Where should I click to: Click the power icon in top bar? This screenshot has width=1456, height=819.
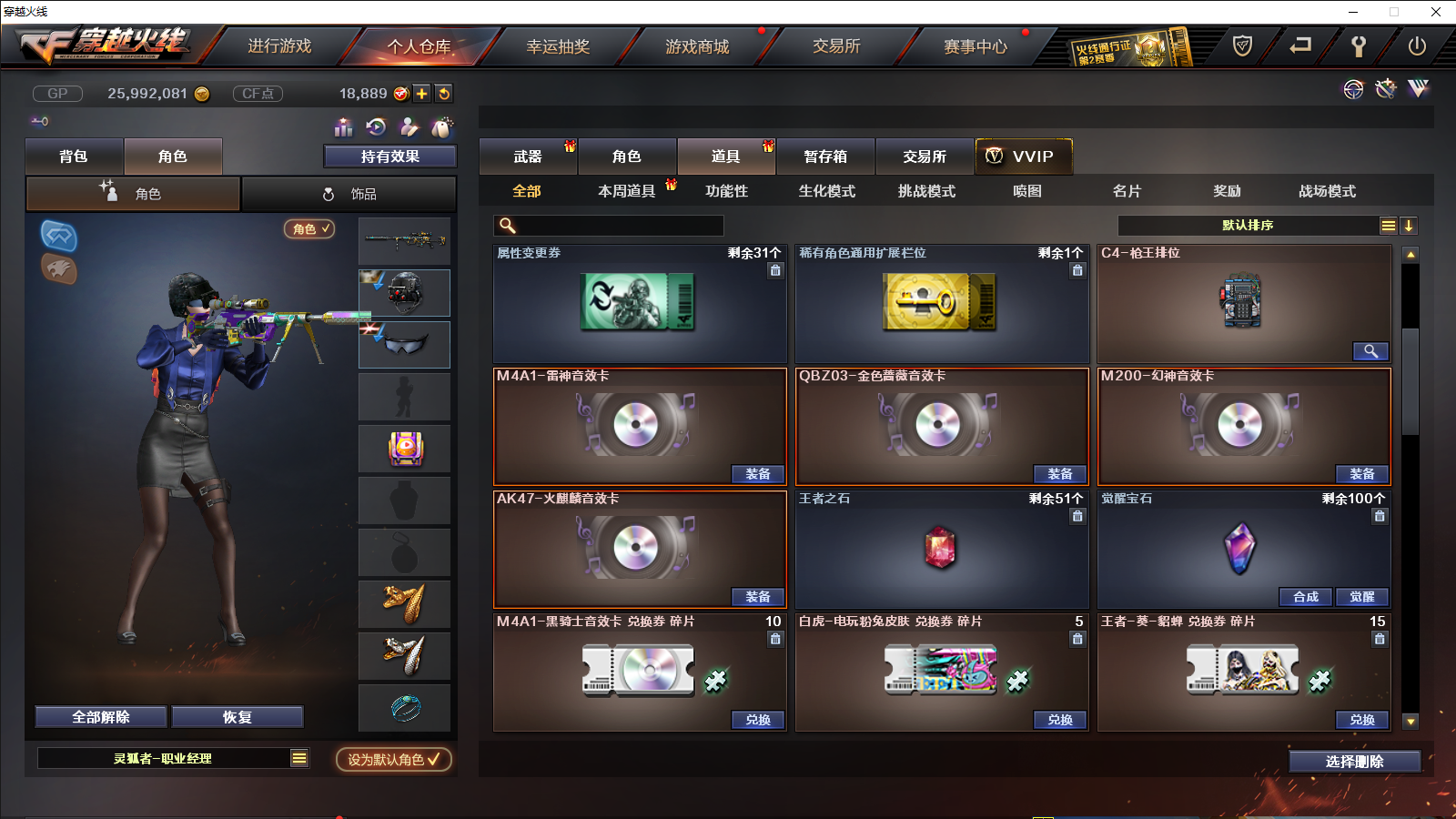pyautogui.click(x=1417, y=45)
